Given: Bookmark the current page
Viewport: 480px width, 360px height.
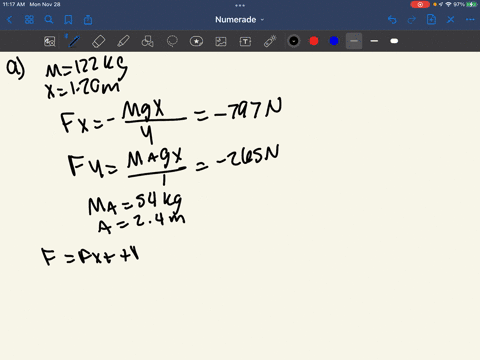Looking at the screenshot, I should pyautogui.click(x=68, y=20).
